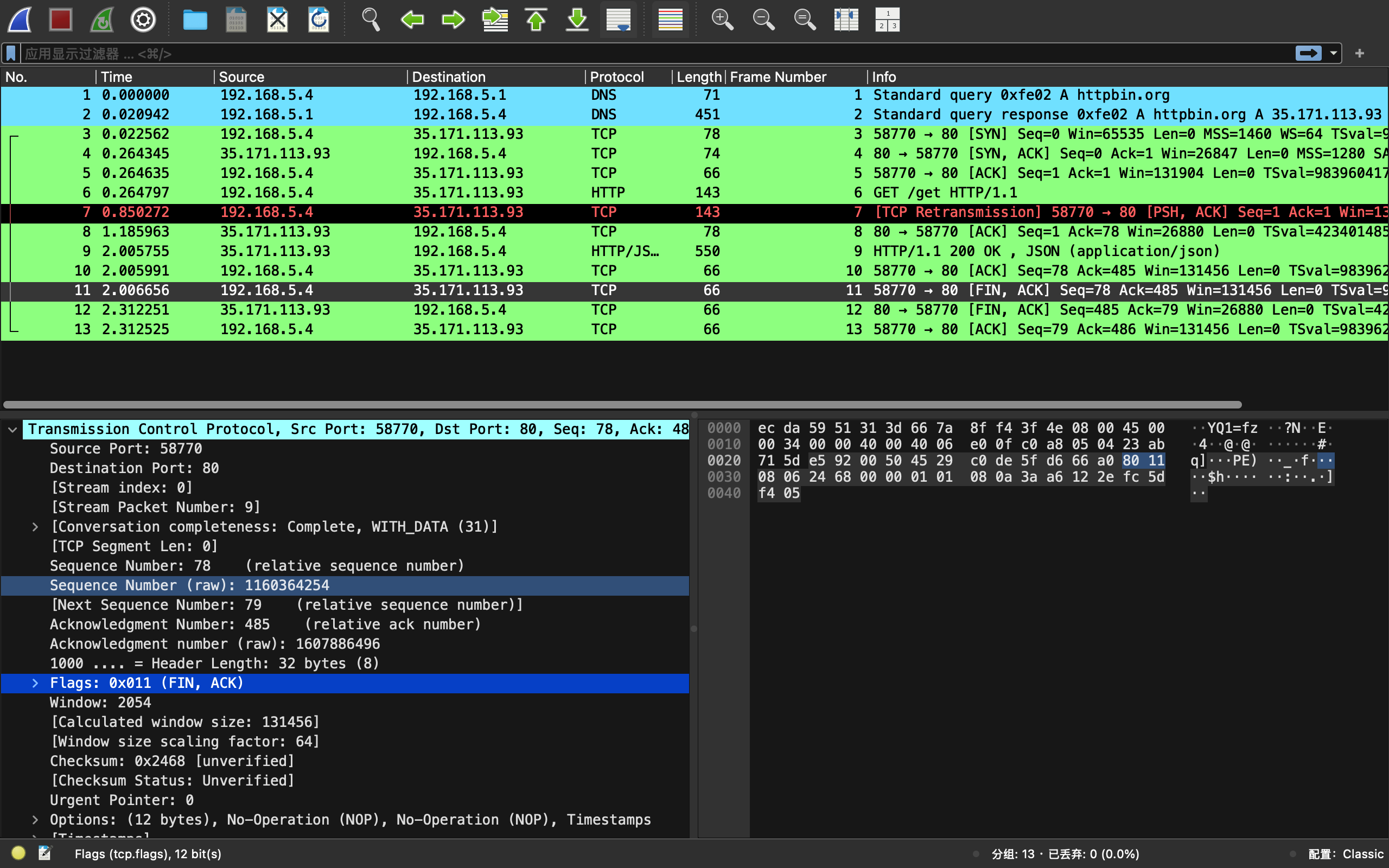Zoom out packet text

[763, 20]
